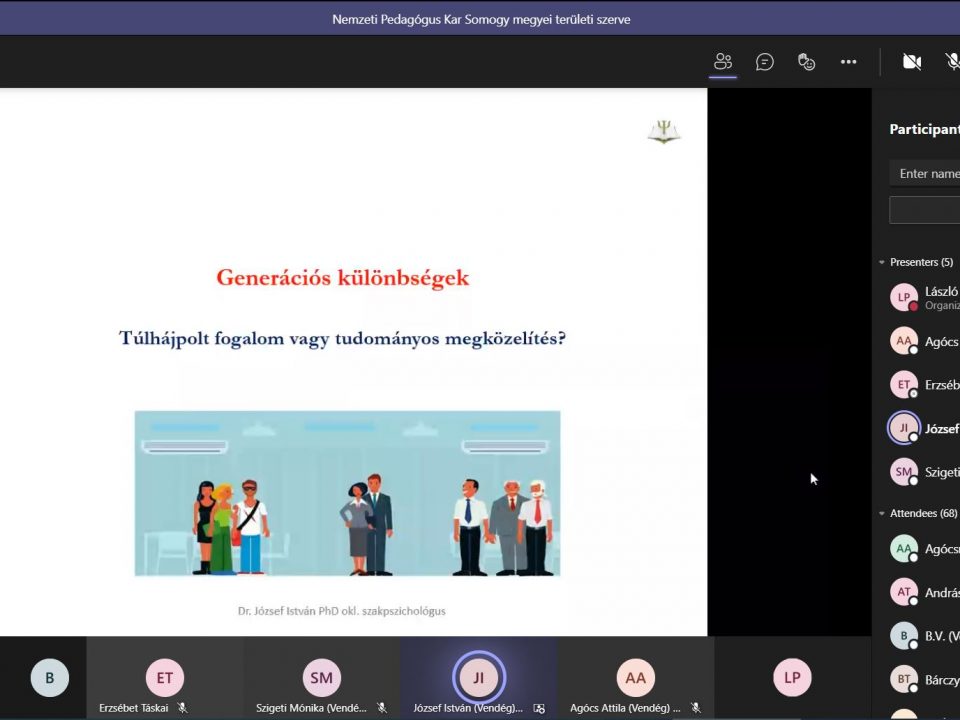Open the raise hand reactions icon
960x720 pixels.
click(807, 62)
